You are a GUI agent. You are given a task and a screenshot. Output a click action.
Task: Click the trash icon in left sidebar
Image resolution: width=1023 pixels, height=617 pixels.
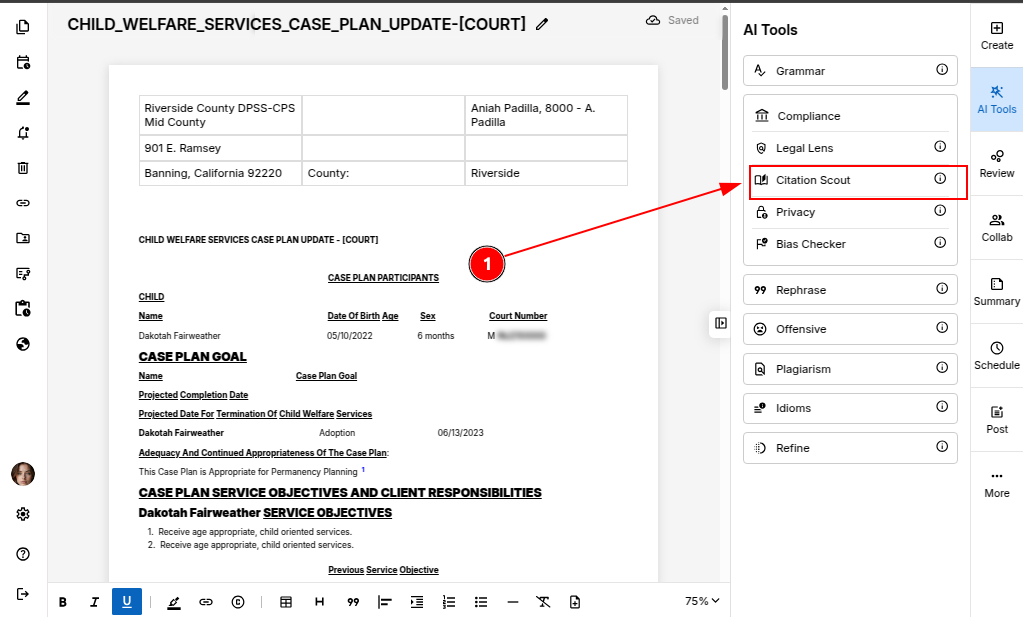coord(23,168)
